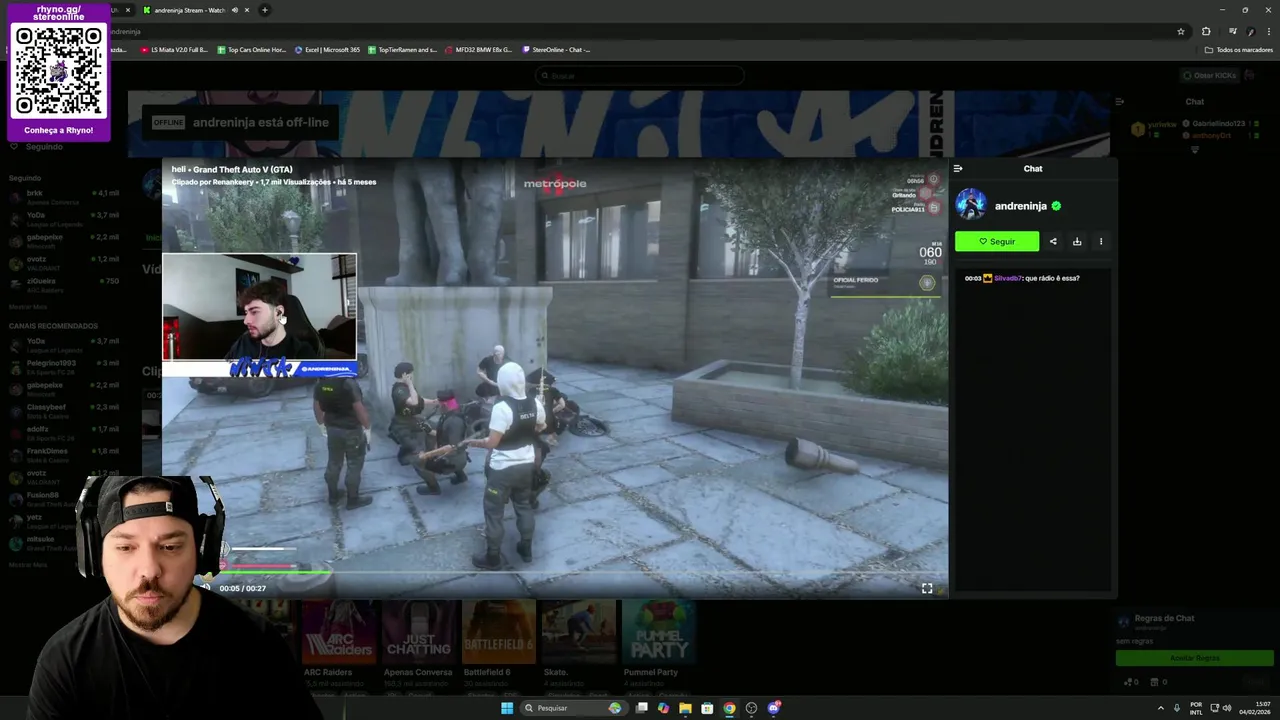Image resolution: width=1280 pixels, height=720 pixels.
Task: Bookmark this page with the star icon
Action: coord(1181,31)
